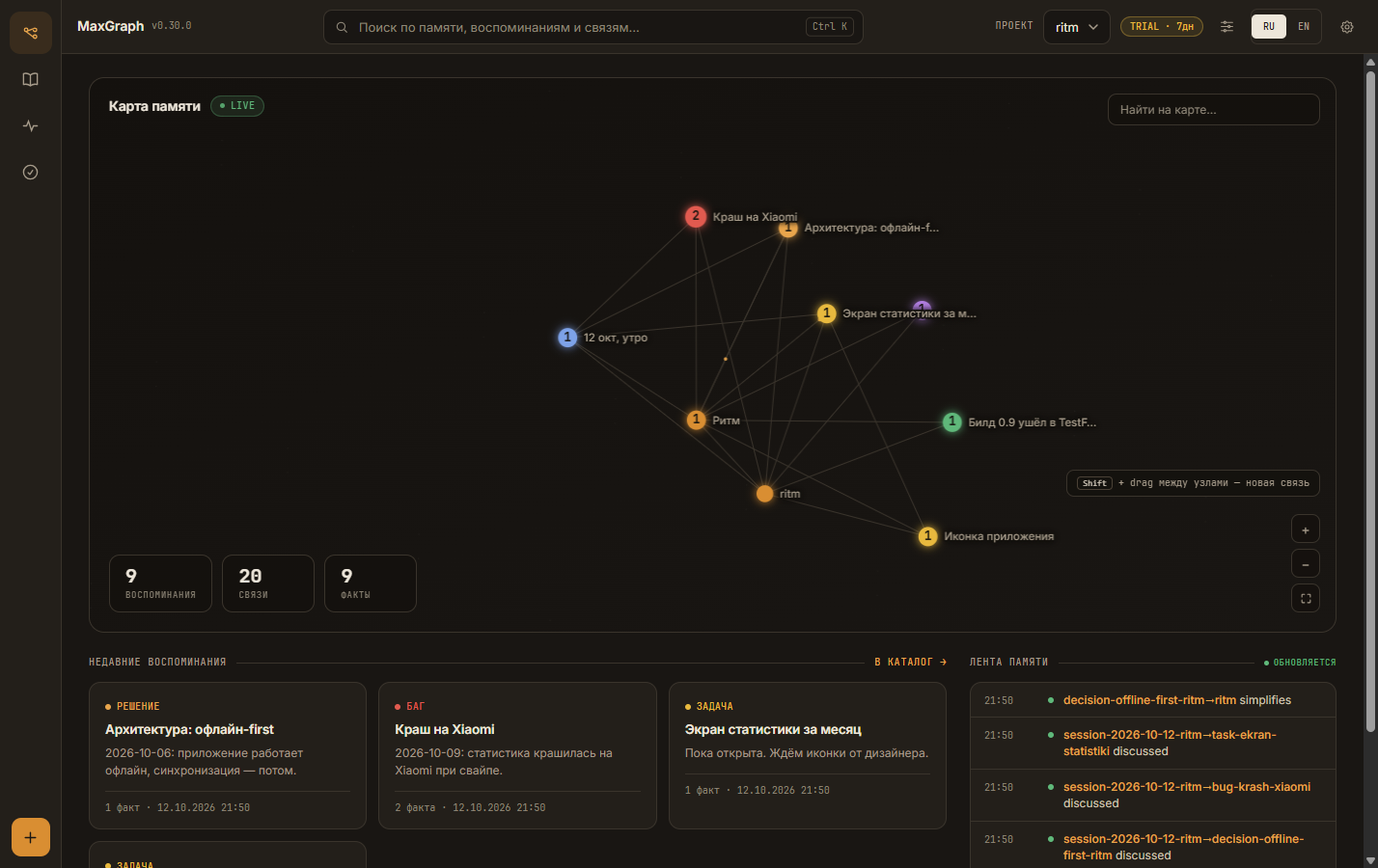Open the В КАТАЛОГ link
Viewport: 1378px width, 868px height.
[x=911, y=663]
